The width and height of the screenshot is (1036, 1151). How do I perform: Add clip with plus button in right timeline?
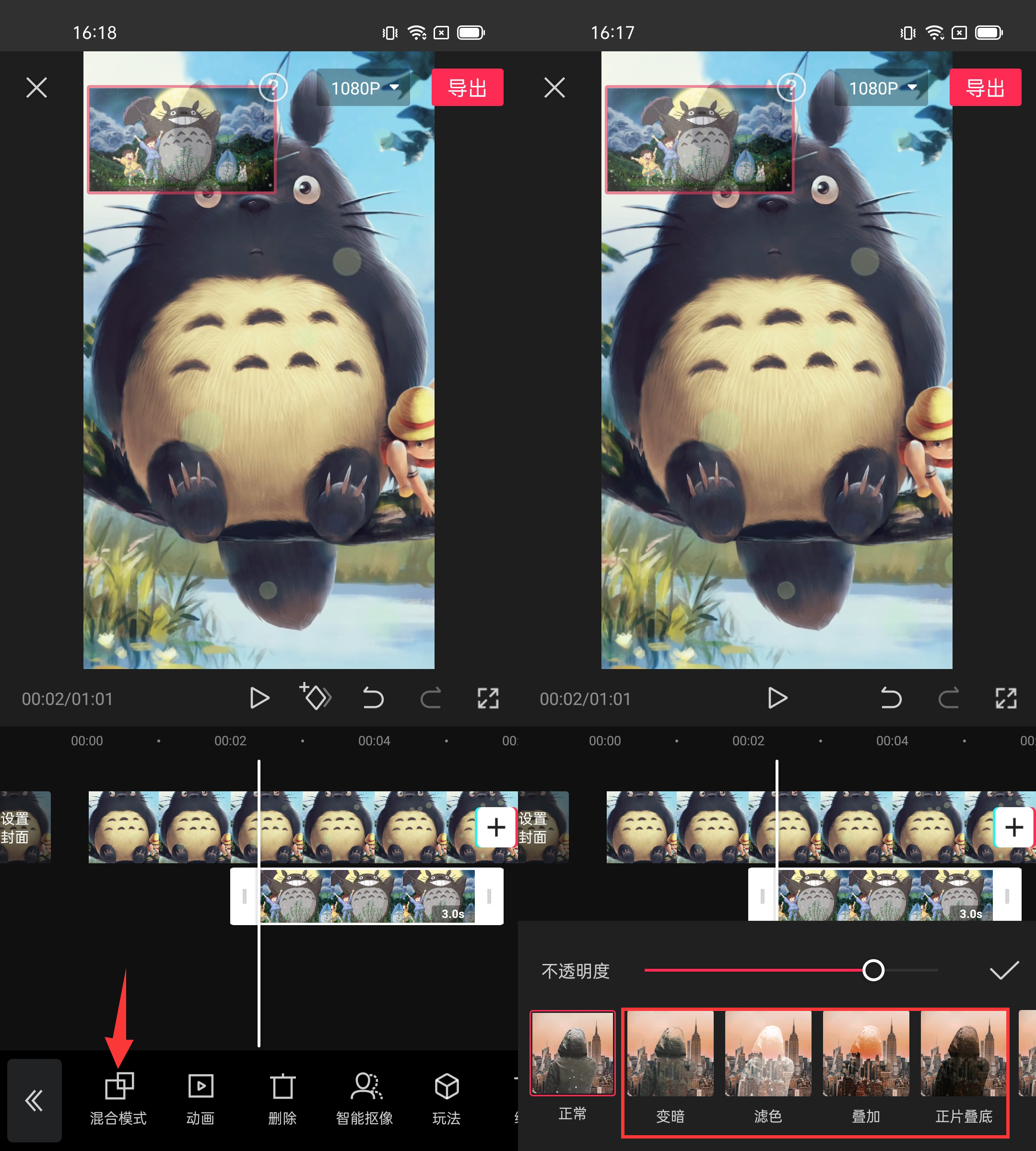(1014, 827)
